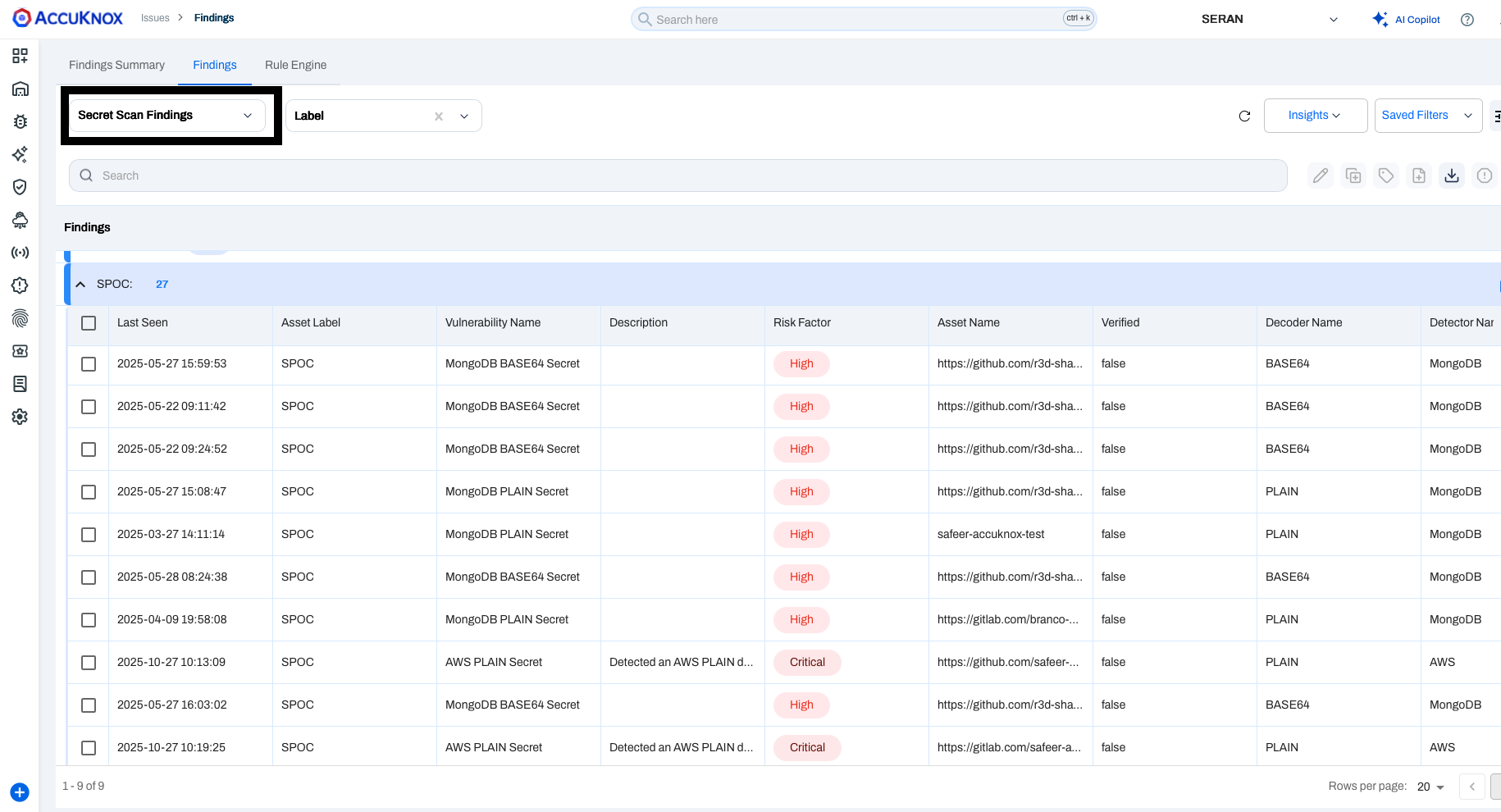Open the AI Copilot assistant
The height and width of the screenshot is (812, 1501).
(1407, 20)
